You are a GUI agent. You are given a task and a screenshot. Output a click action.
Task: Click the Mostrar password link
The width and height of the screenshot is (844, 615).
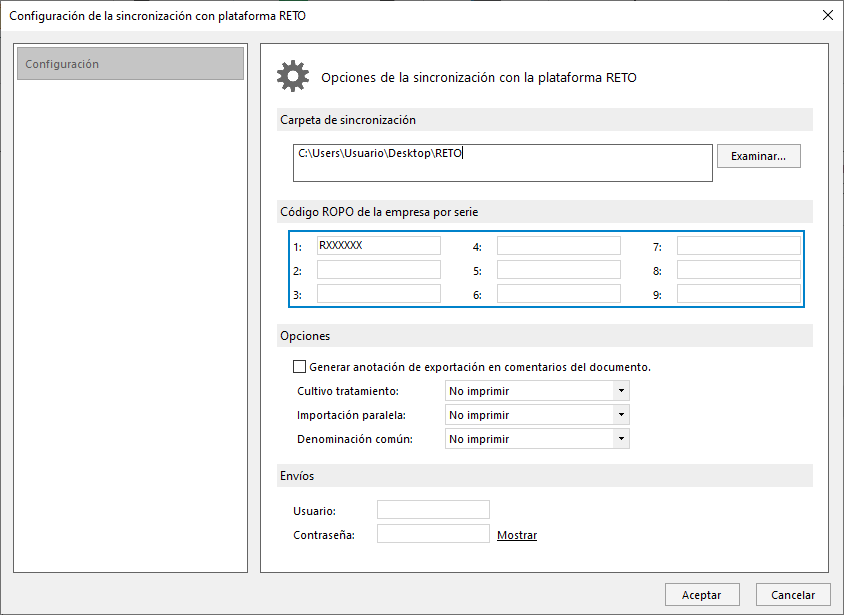517,535
